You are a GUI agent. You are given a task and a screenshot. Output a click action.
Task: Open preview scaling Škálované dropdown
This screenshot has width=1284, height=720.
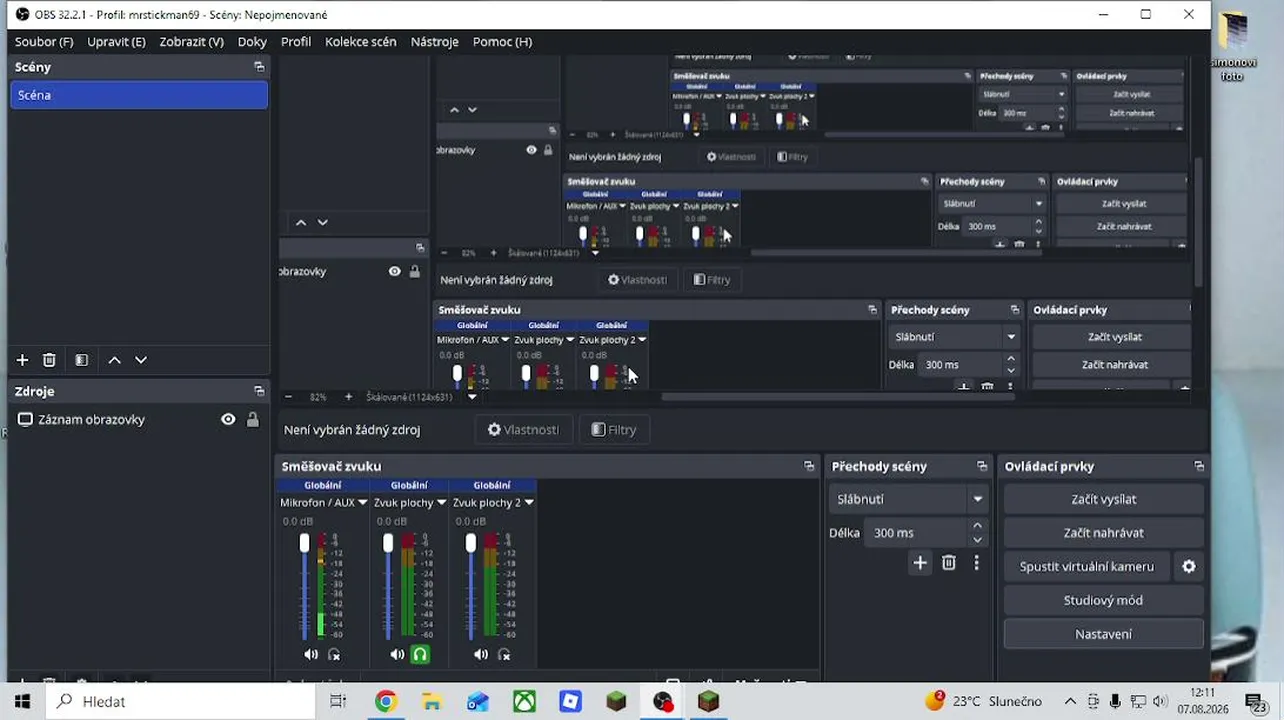point(472,397)
